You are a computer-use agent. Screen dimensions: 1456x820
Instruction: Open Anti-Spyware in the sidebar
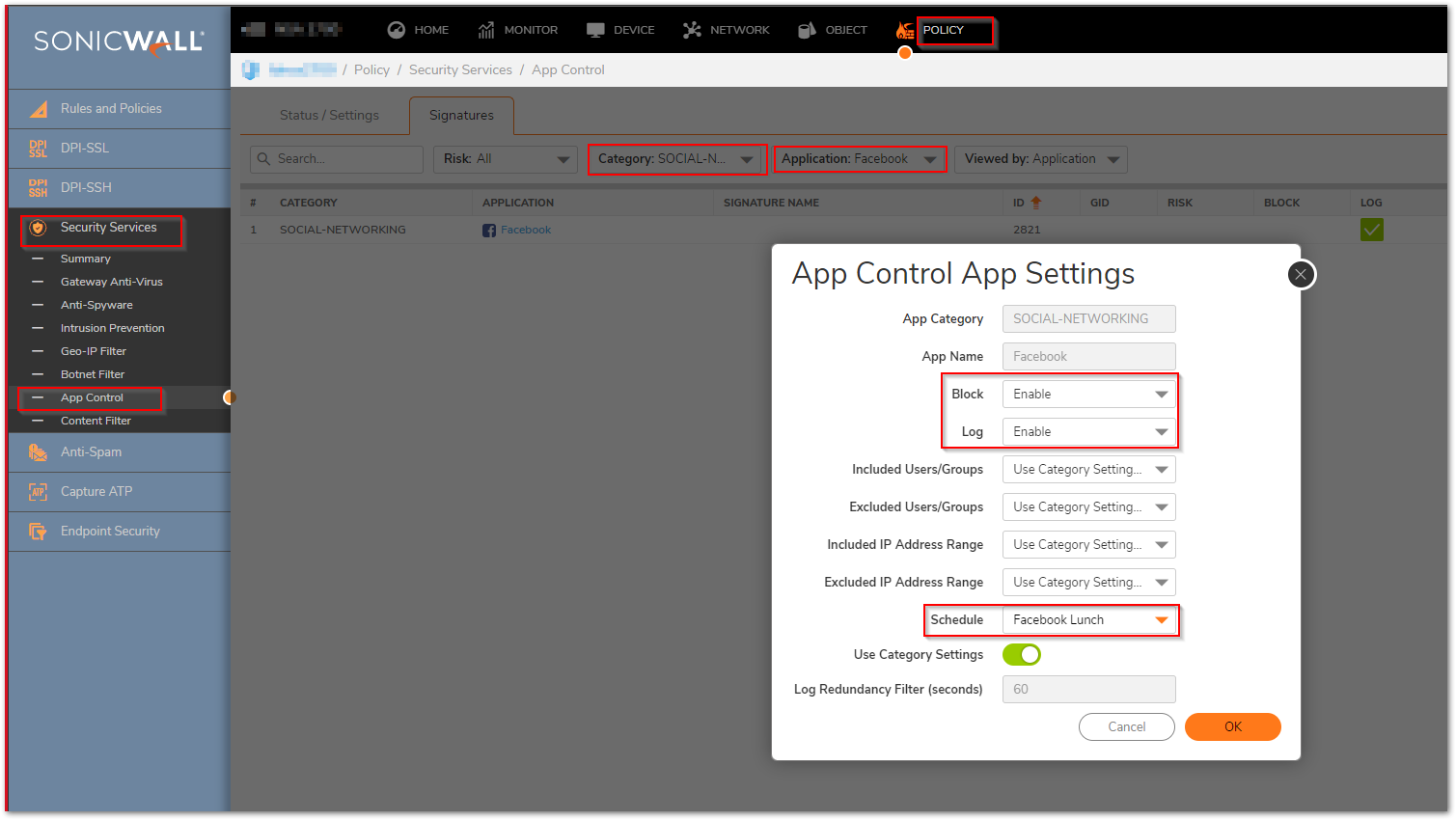pyautogui.click(x=96, y=306)
